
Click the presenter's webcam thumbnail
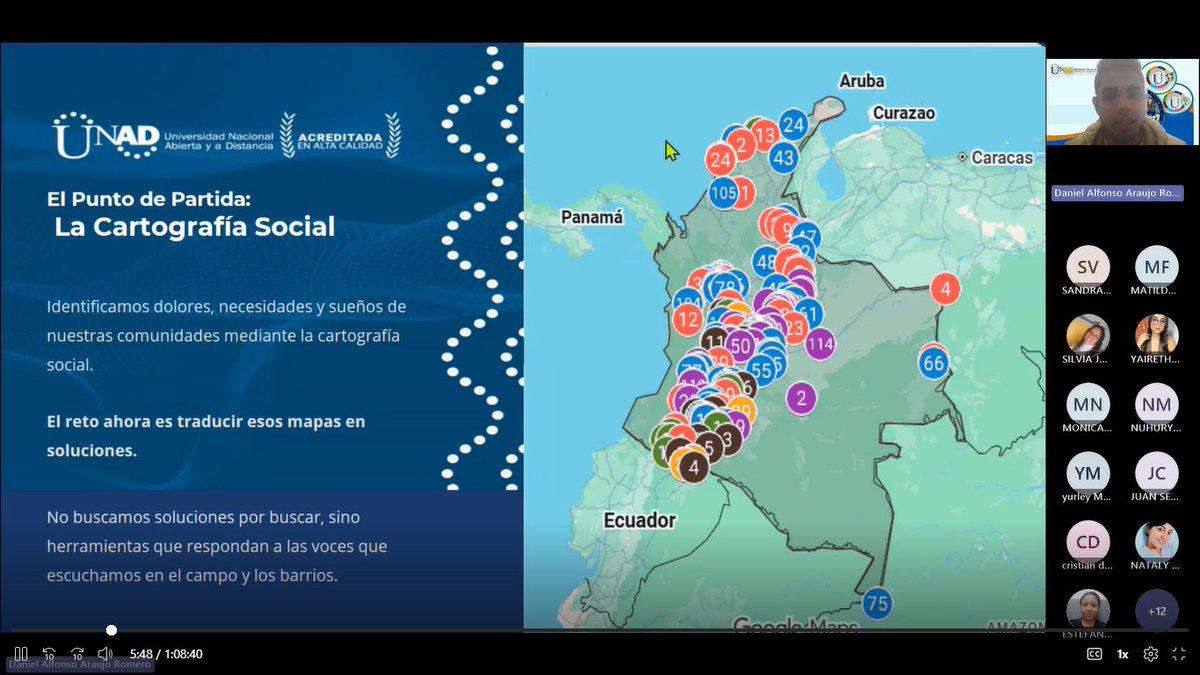[1121, 102]
